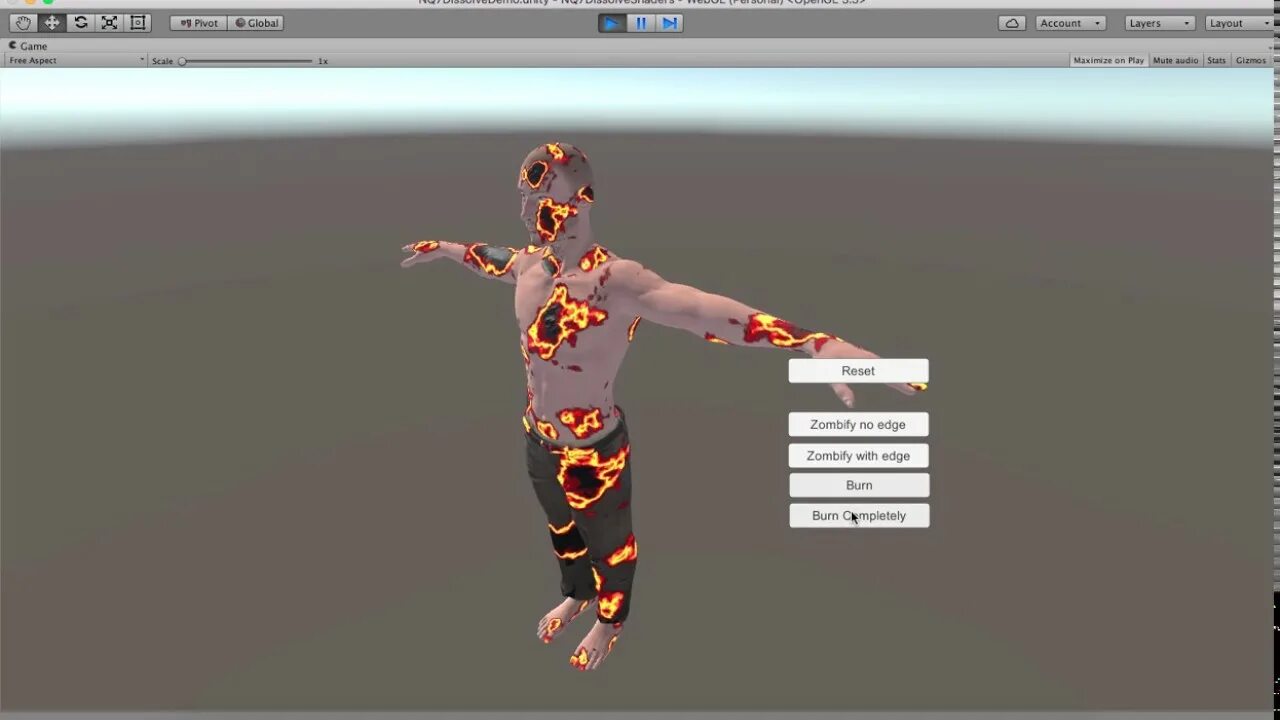Screen dimensions: 1280x720
Task: Select the Hand tool
Action: point(23,23)
